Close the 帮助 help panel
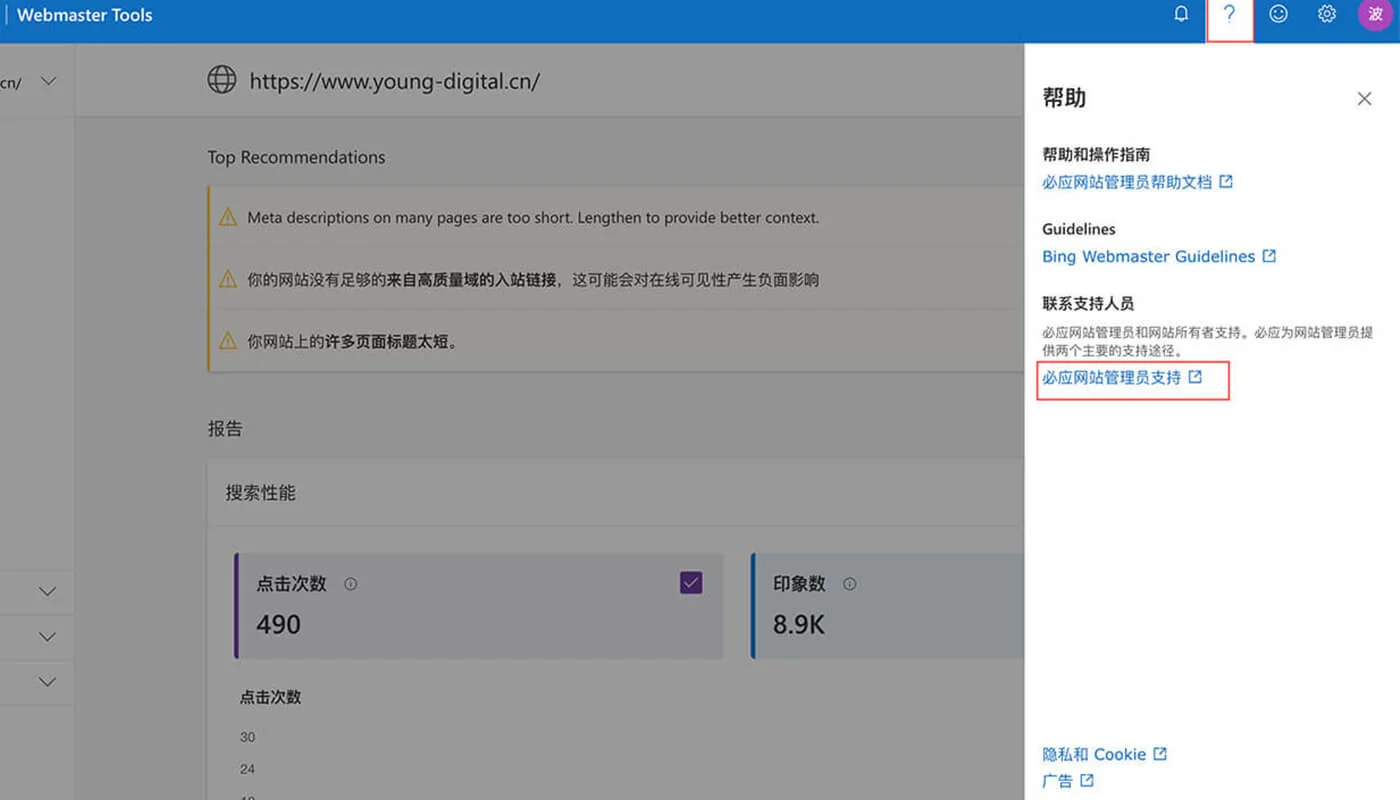 click(1364, 98)
